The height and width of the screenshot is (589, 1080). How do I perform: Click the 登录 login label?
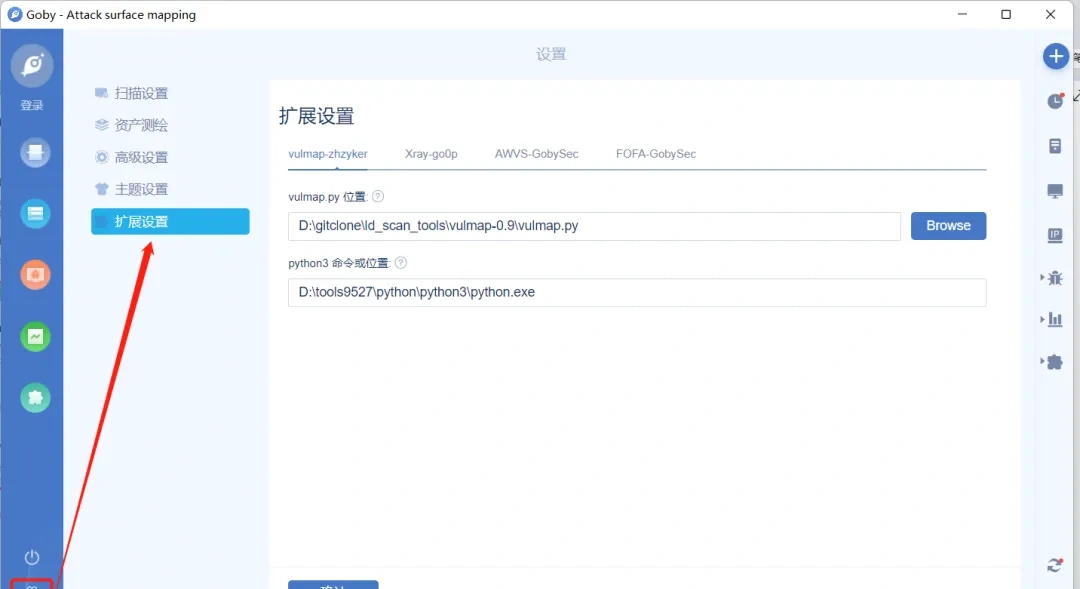[x=32, y=105]
